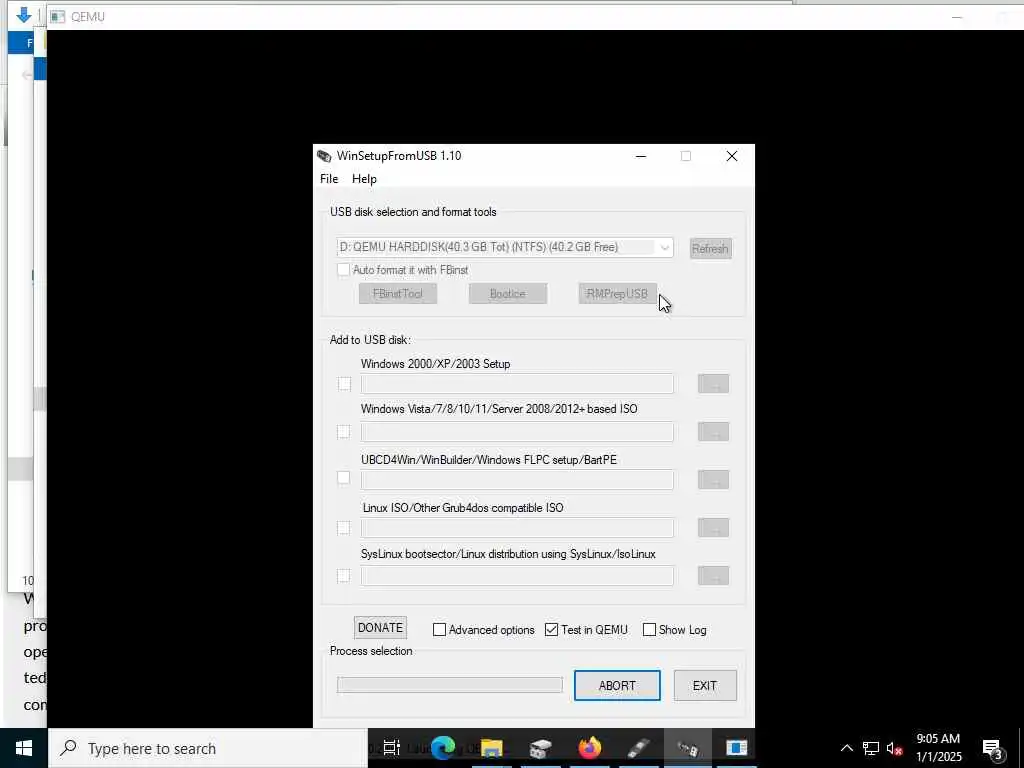
Task: Click the SysLinux bootsector path field
Action: coord(517,576)
